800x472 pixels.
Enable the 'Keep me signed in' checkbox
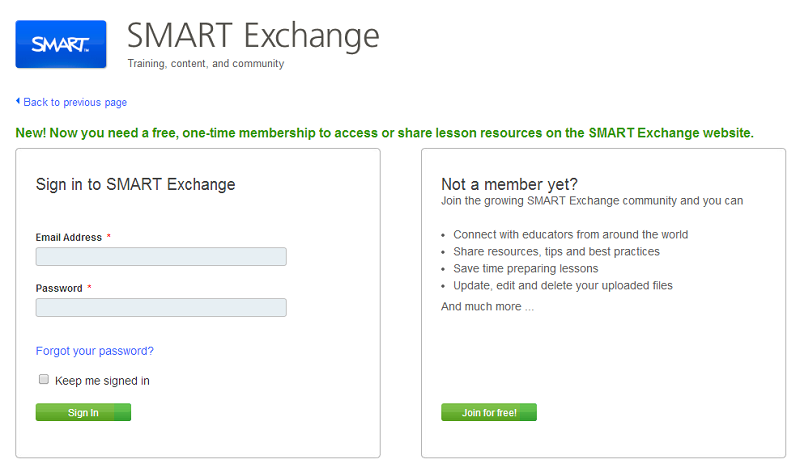pyautogui.click(x=44, y=380)
